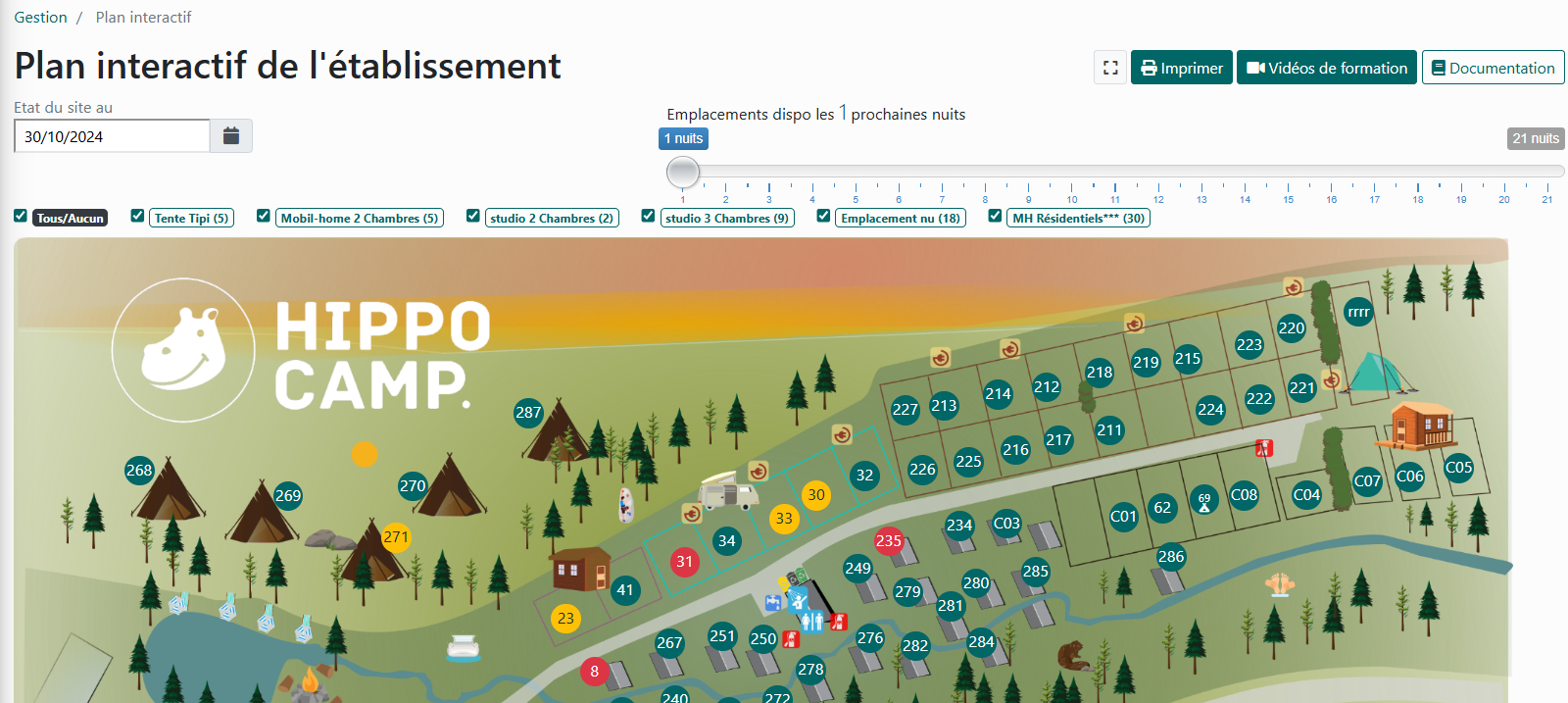1568x703 pixels.
Task: Click chalet marker C07
Action: coord(1367,481)
